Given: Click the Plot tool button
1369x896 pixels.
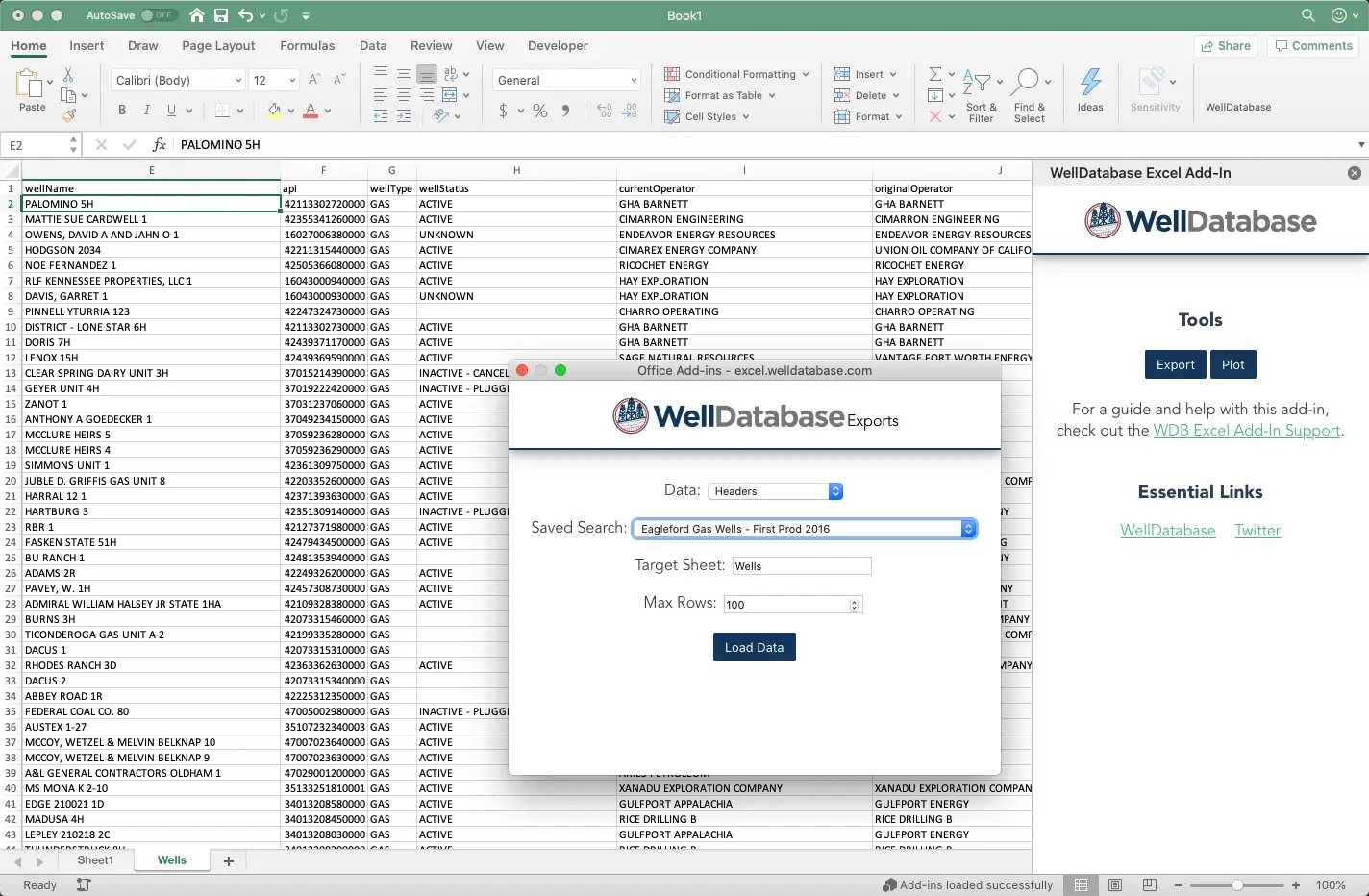Looking at the screenshot, I should pyautogui.click(x=1233, y=364).
